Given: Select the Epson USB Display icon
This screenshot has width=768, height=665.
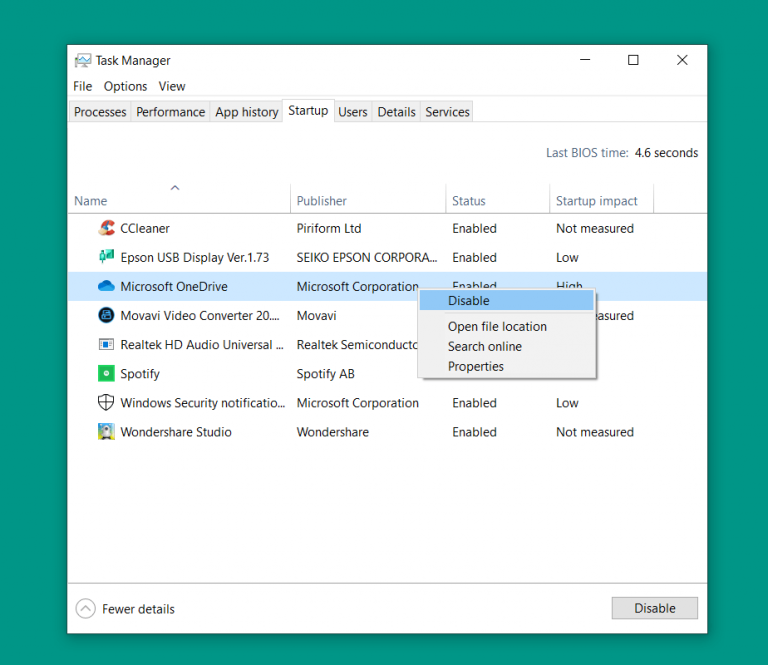Looking at the screenshot, I should coord(106,257).
